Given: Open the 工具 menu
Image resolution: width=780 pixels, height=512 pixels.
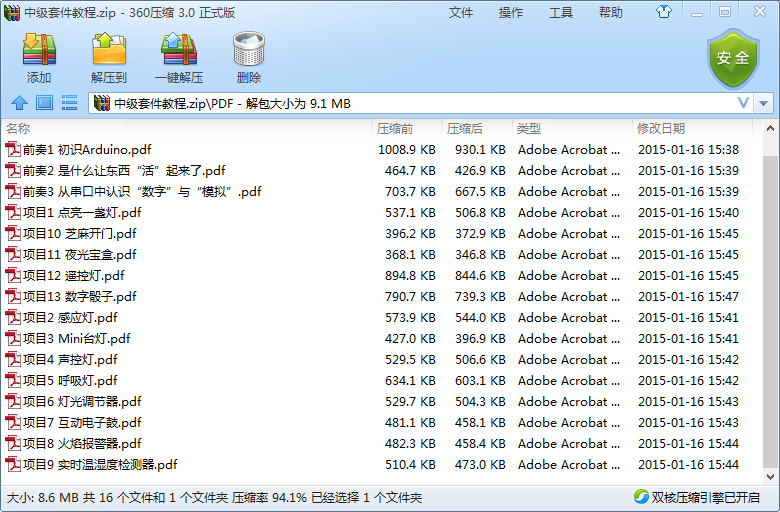Looking at the screenshot, I should coord(561,12).
